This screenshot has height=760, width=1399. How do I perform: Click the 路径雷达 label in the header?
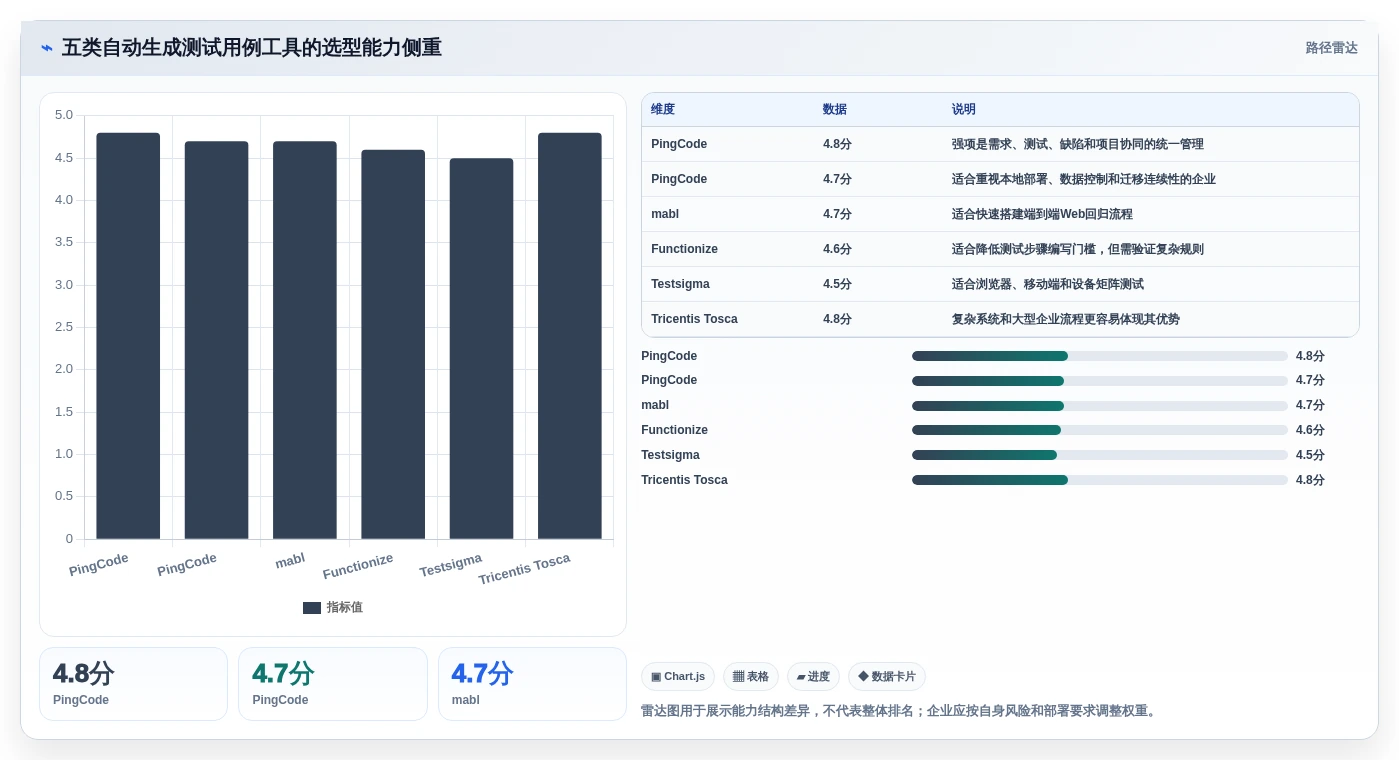1331,48
